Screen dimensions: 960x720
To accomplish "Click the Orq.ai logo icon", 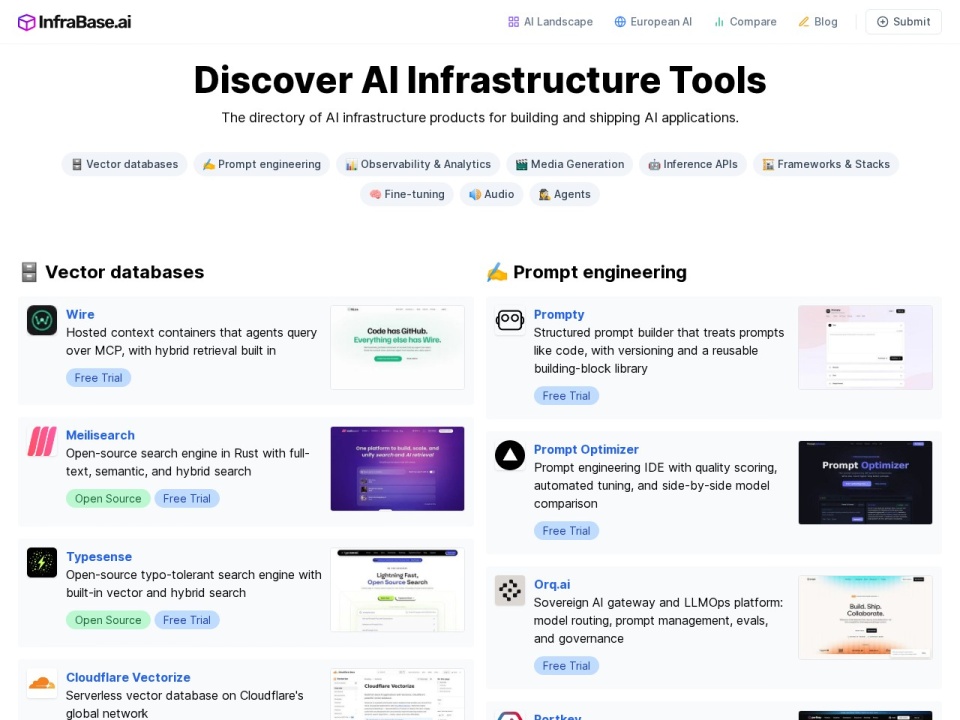I will point(510,590).
